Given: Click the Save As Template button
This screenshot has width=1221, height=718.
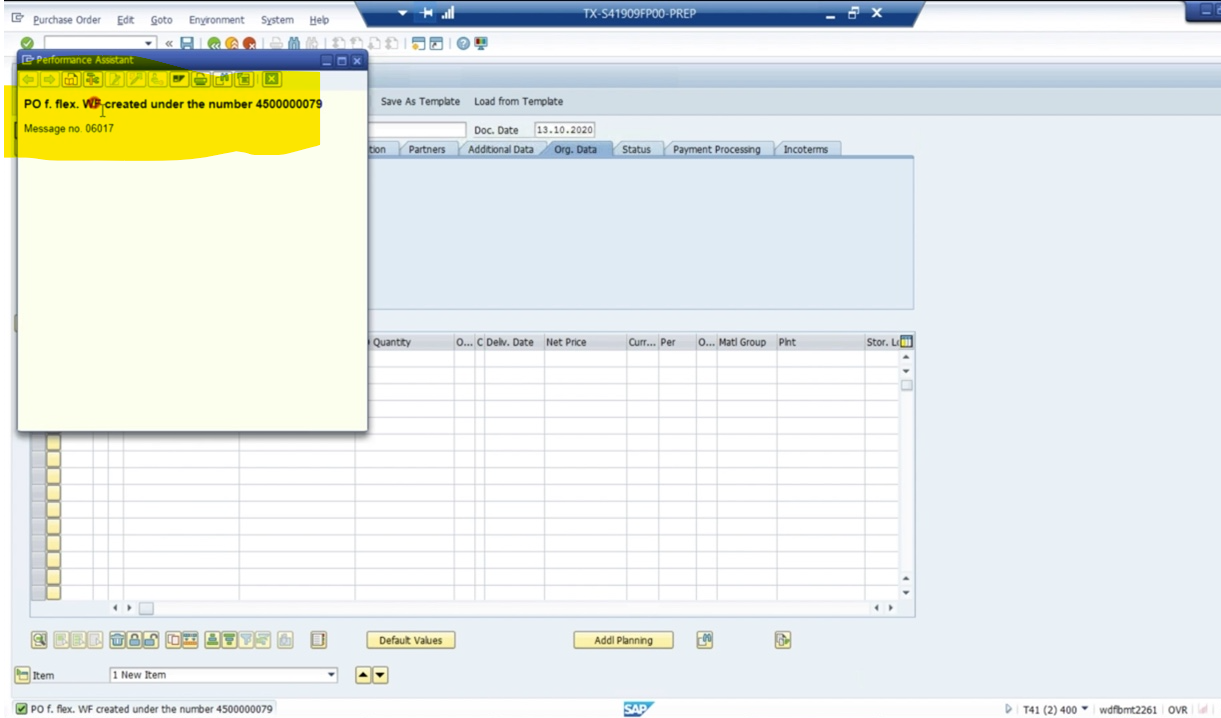Looking at the screenshot, I should [x=420, y=101].
